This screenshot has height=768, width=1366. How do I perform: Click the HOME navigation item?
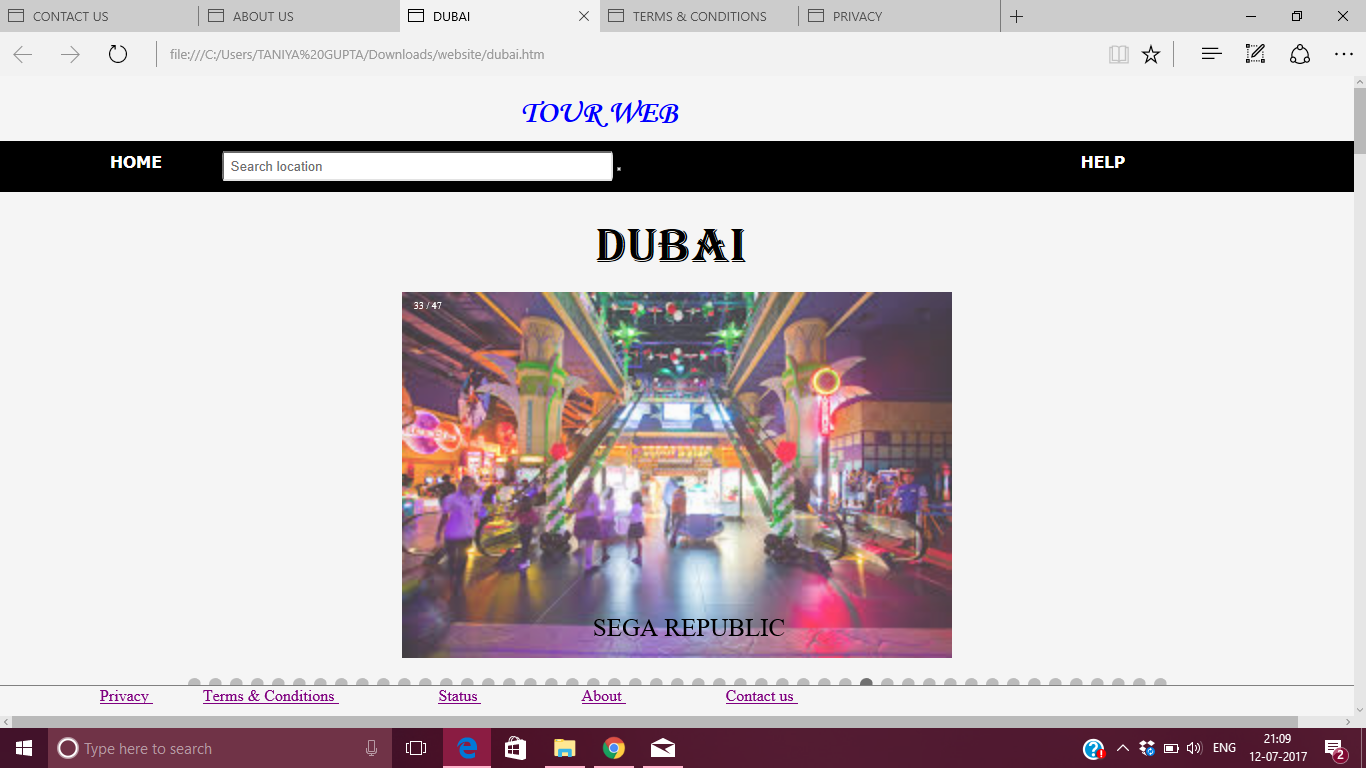click(x=136, y=161)
